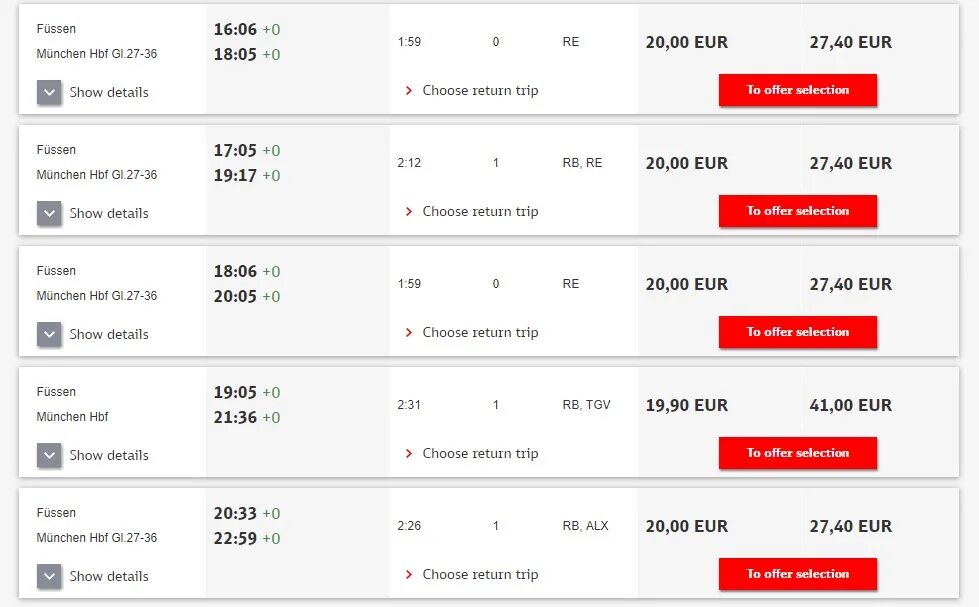Select the 41,00 EUR price
The width and height of the screenshot is (979, 607).
[850, 405]
